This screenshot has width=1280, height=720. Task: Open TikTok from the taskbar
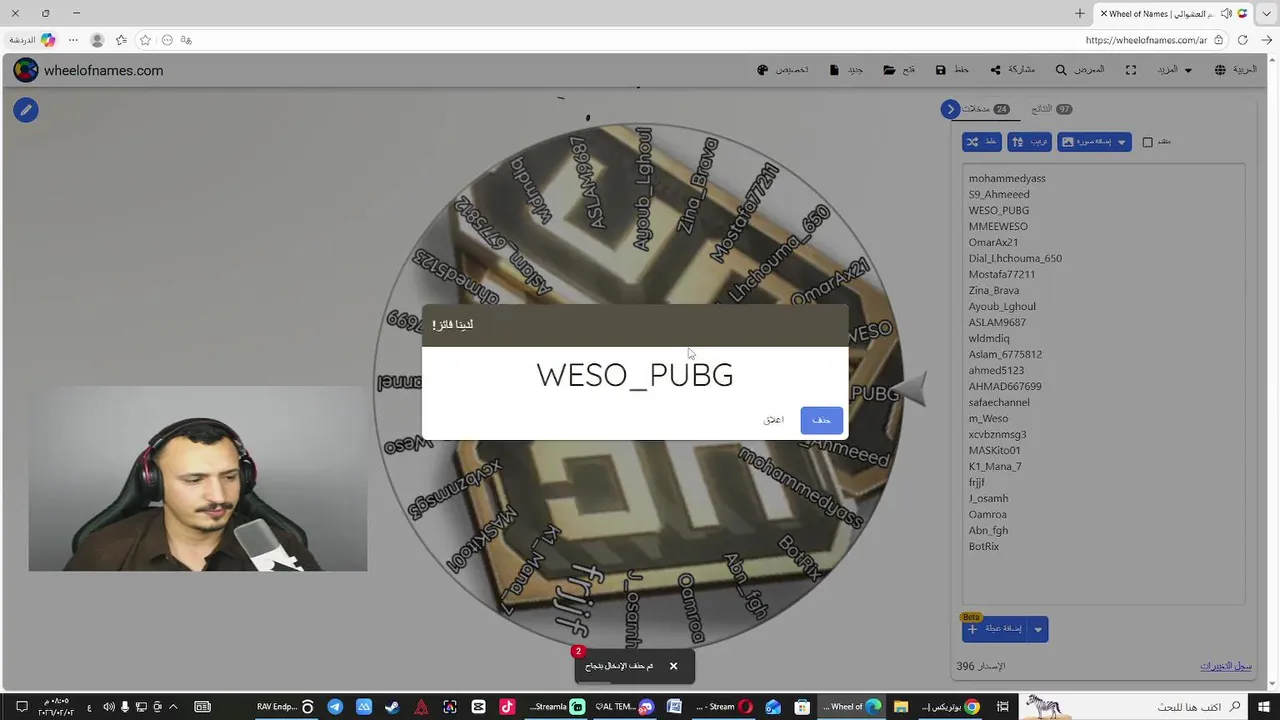pyautogui.click(x=507, y=706)
